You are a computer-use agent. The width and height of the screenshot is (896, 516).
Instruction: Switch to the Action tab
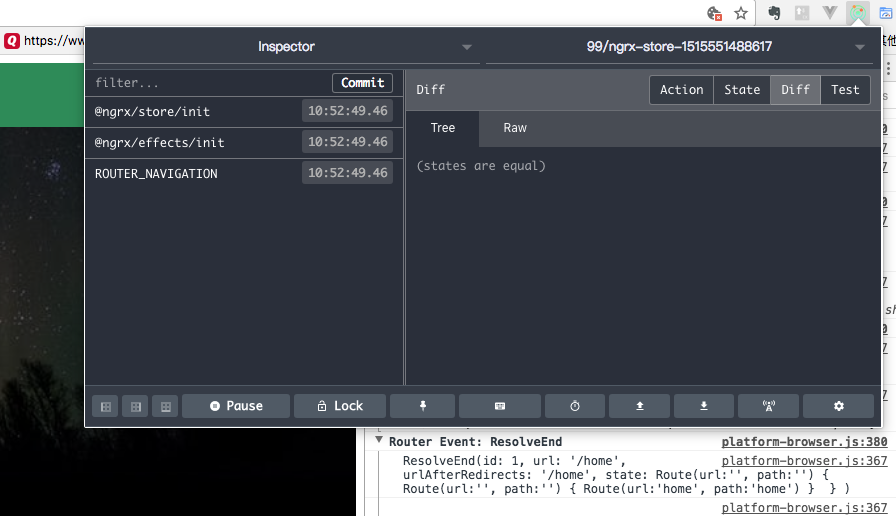pyautogui.click(x=682, y=90)
